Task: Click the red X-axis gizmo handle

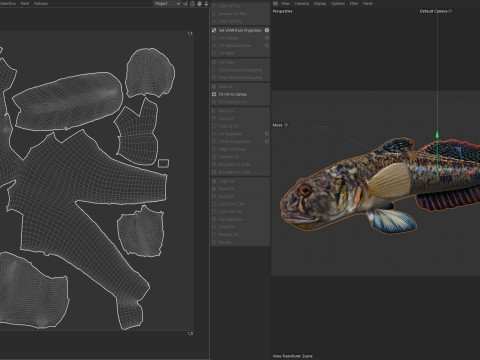Action: pyautogui.click(x=471, y=172)
